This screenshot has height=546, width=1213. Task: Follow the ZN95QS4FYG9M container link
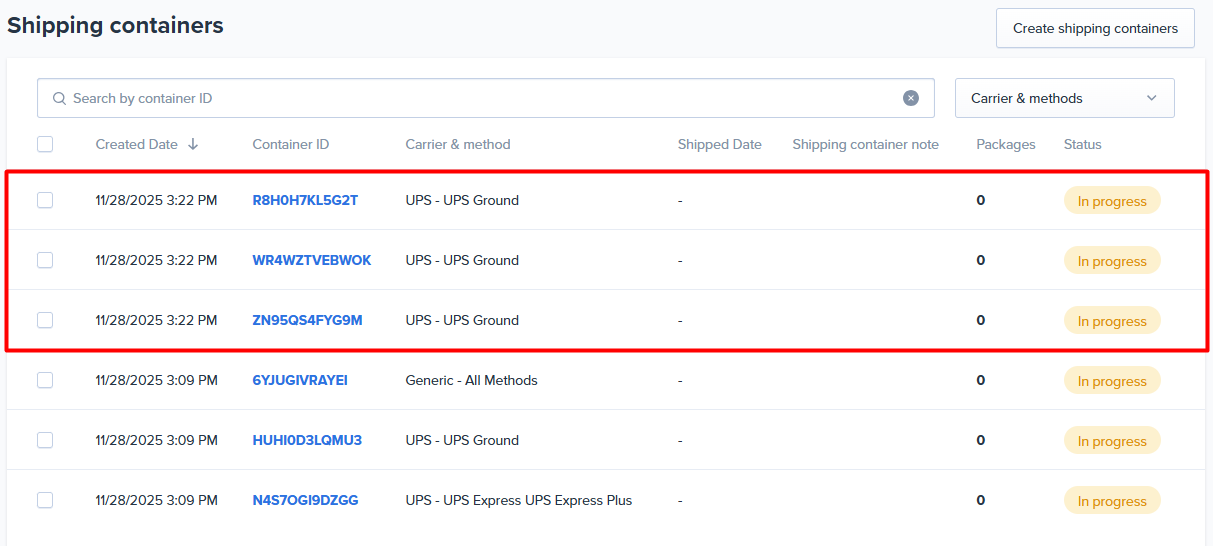click(307, 320)
